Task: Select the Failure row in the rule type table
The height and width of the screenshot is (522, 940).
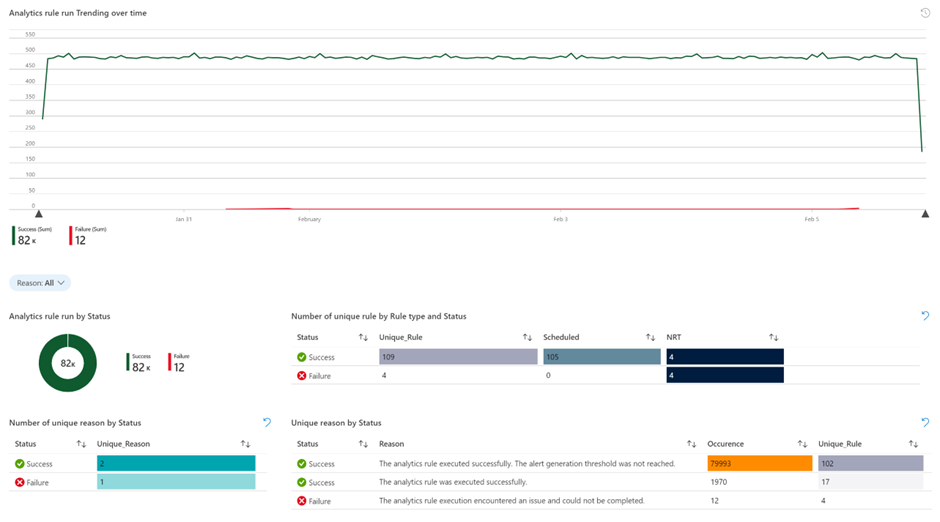Action: coord(321,376)
